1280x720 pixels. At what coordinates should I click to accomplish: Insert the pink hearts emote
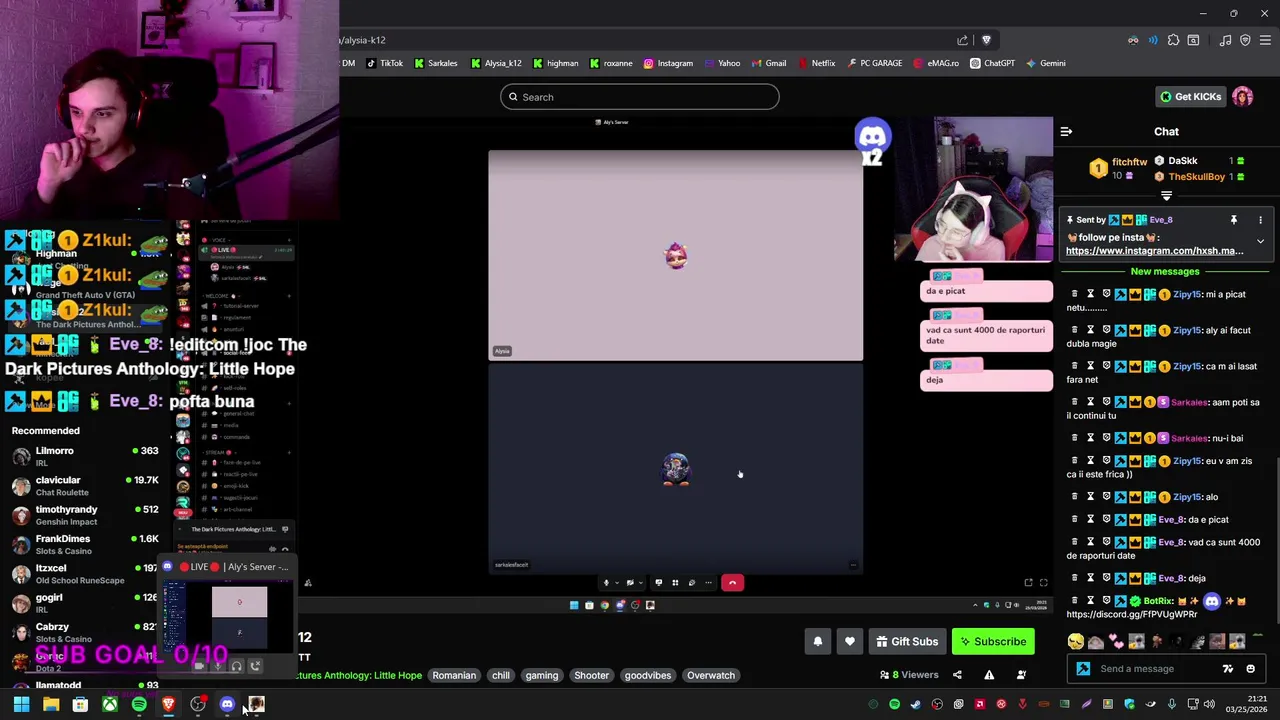[x=1116, y=642]
